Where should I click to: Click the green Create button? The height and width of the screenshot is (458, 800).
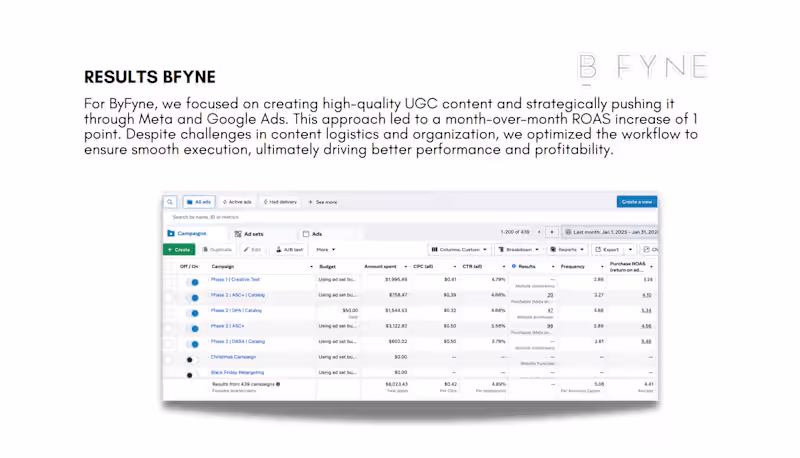(179, 250)
